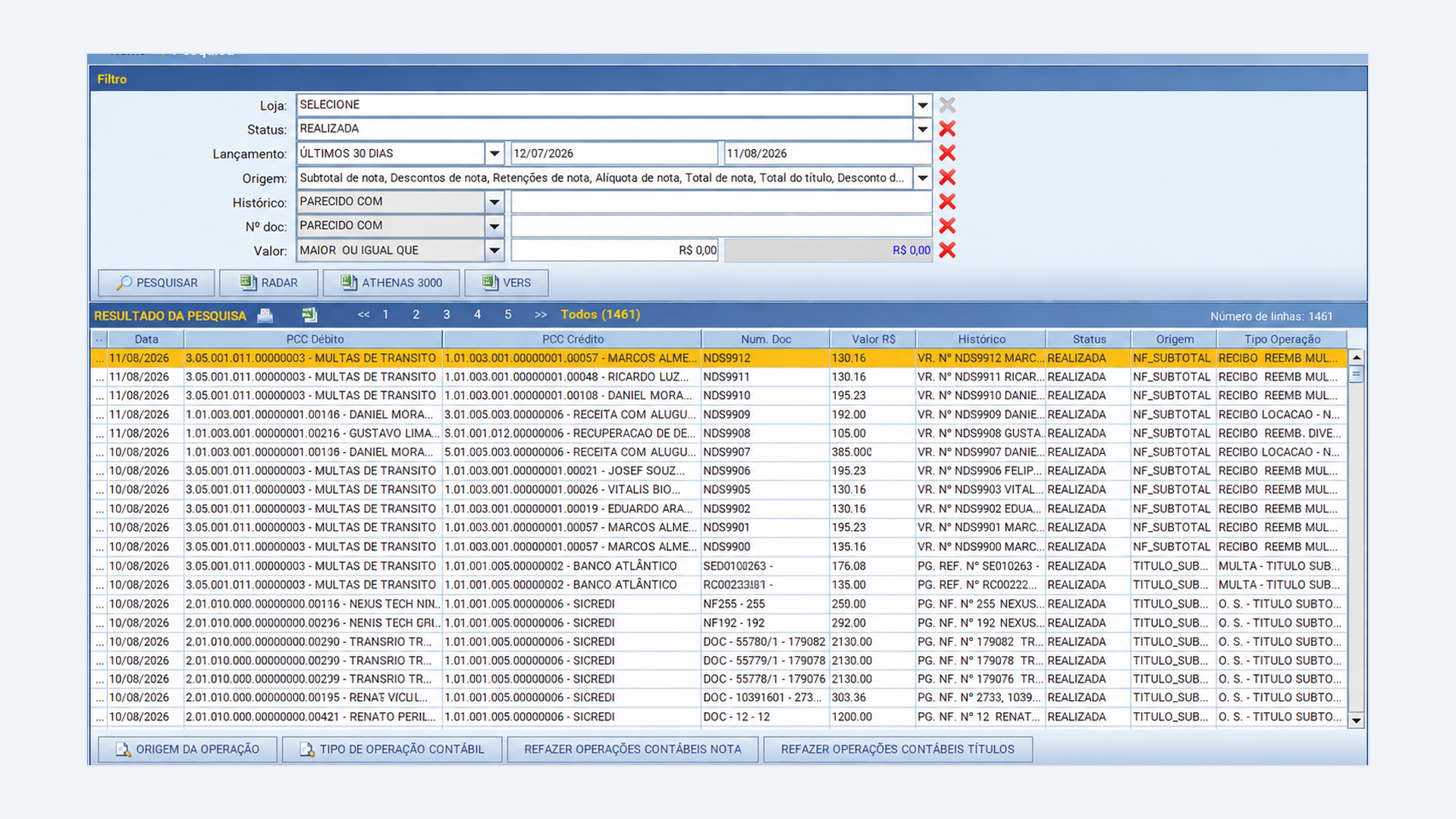Sort by the PCC Débito column header
The height and width of the screenshot is (819, 1456).
[x=314, y=339]
